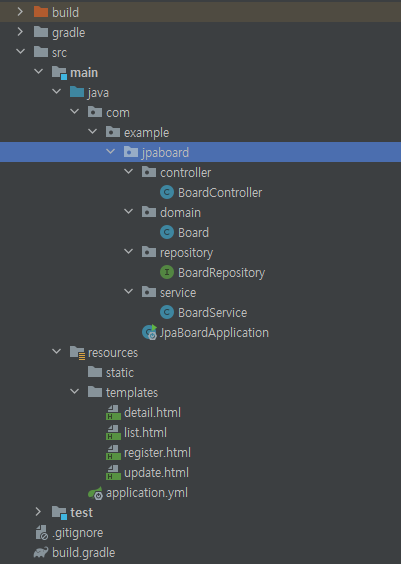Click the jpaboard package icon
This screenshot has width=401, height=564.
[131, 152]
